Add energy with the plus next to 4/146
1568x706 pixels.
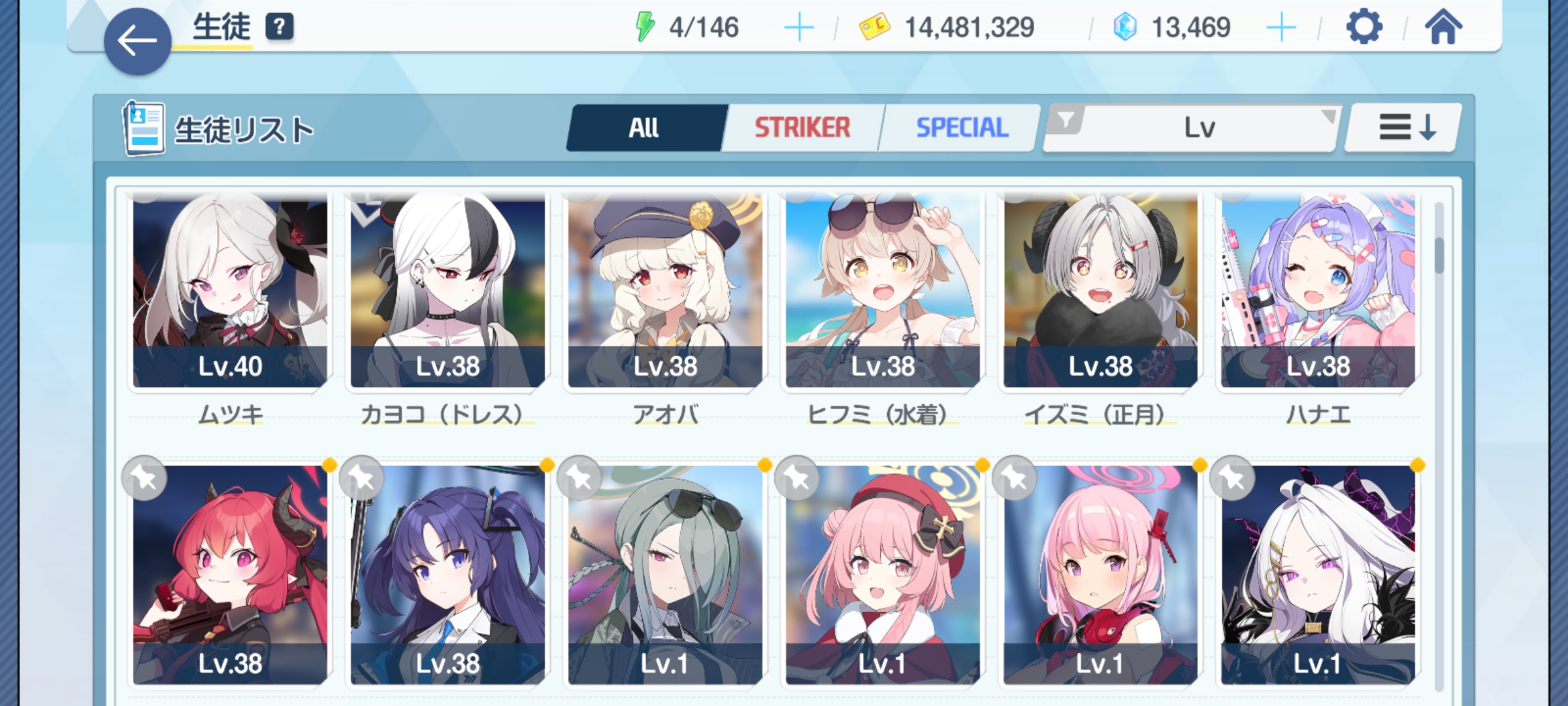[798, 27]
